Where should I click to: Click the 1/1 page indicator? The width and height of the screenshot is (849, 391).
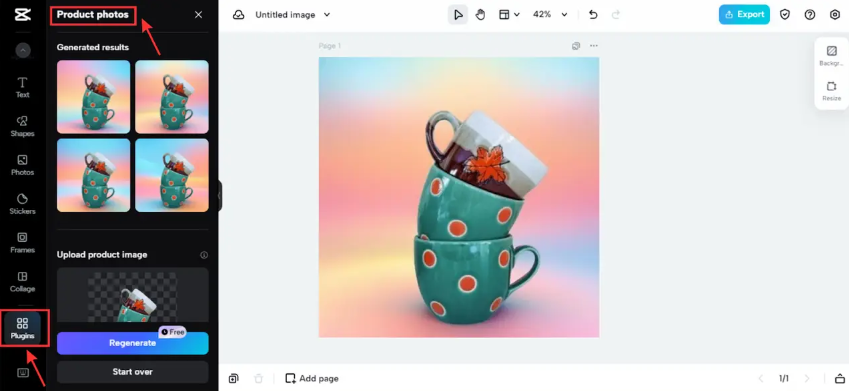point(784,378)
